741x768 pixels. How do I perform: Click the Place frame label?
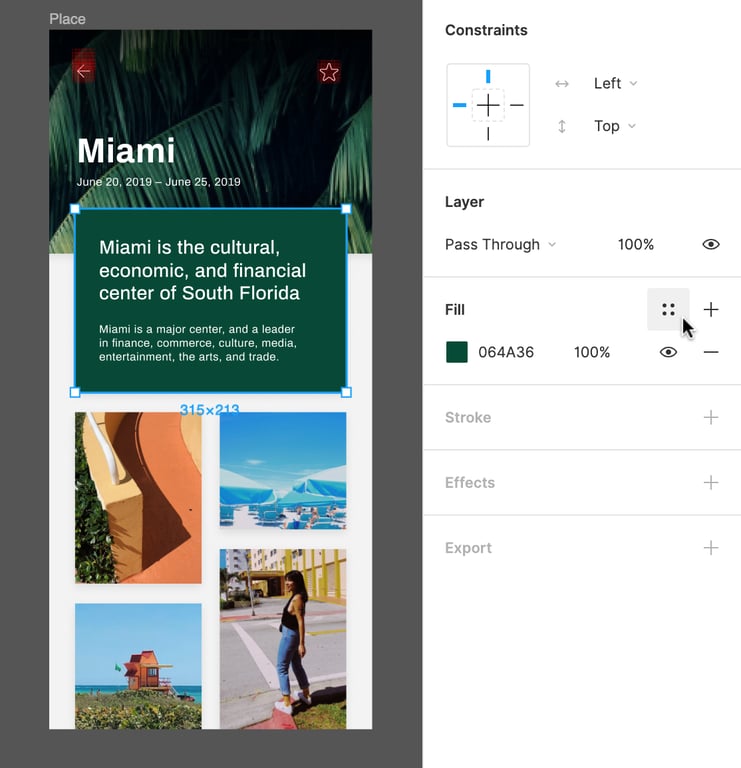pos(67,19)
